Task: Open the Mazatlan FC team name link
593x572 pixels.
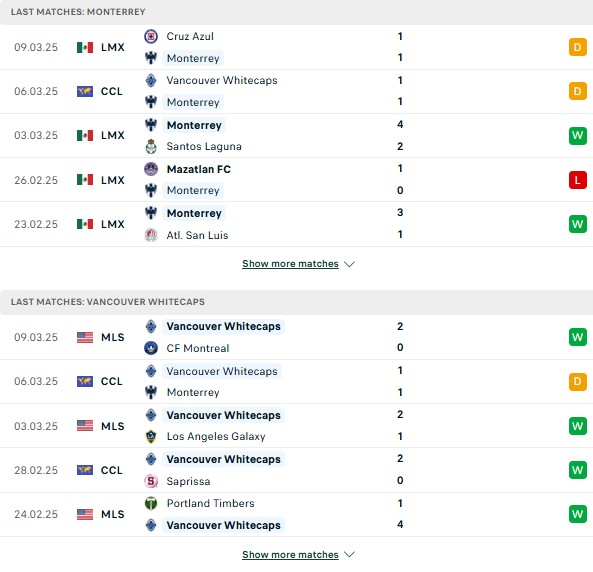Action: pyautogui.click(x=199, y=169)
